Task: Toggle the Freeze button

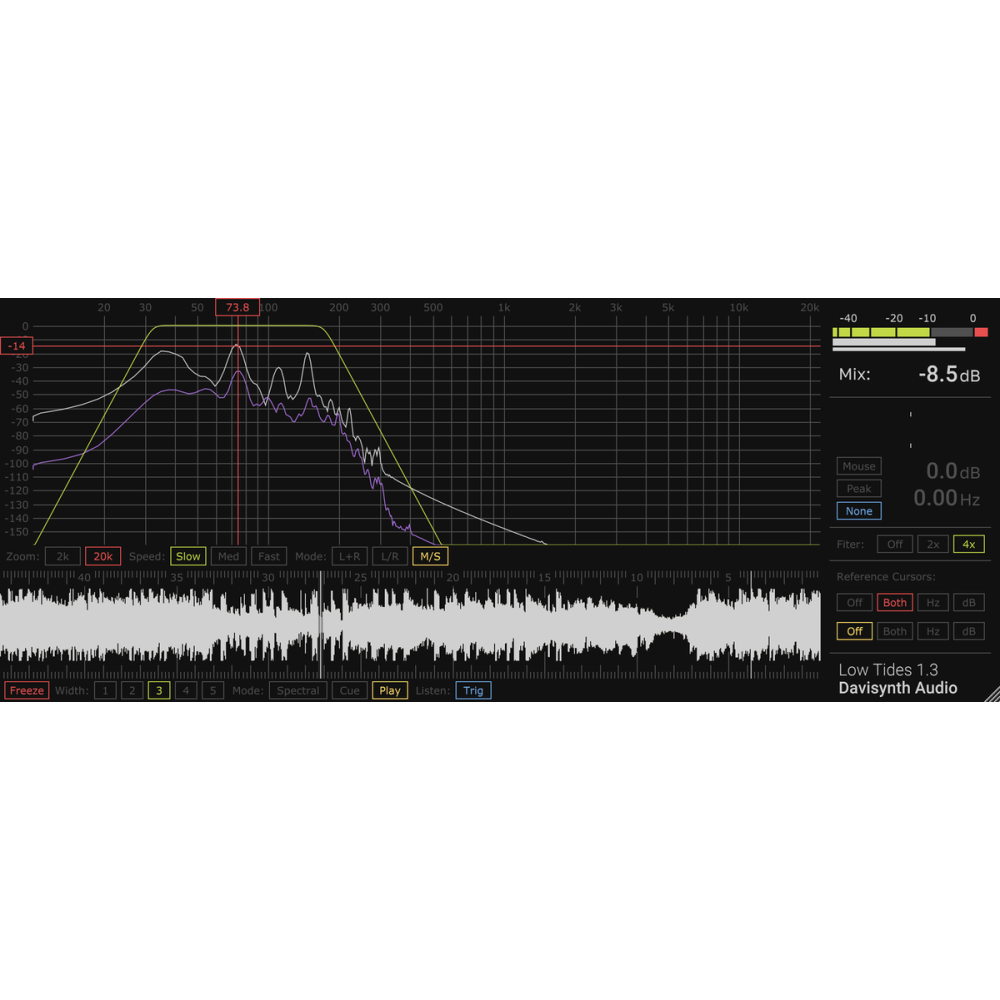Action: pyautogui.click(x=26, y=690)
